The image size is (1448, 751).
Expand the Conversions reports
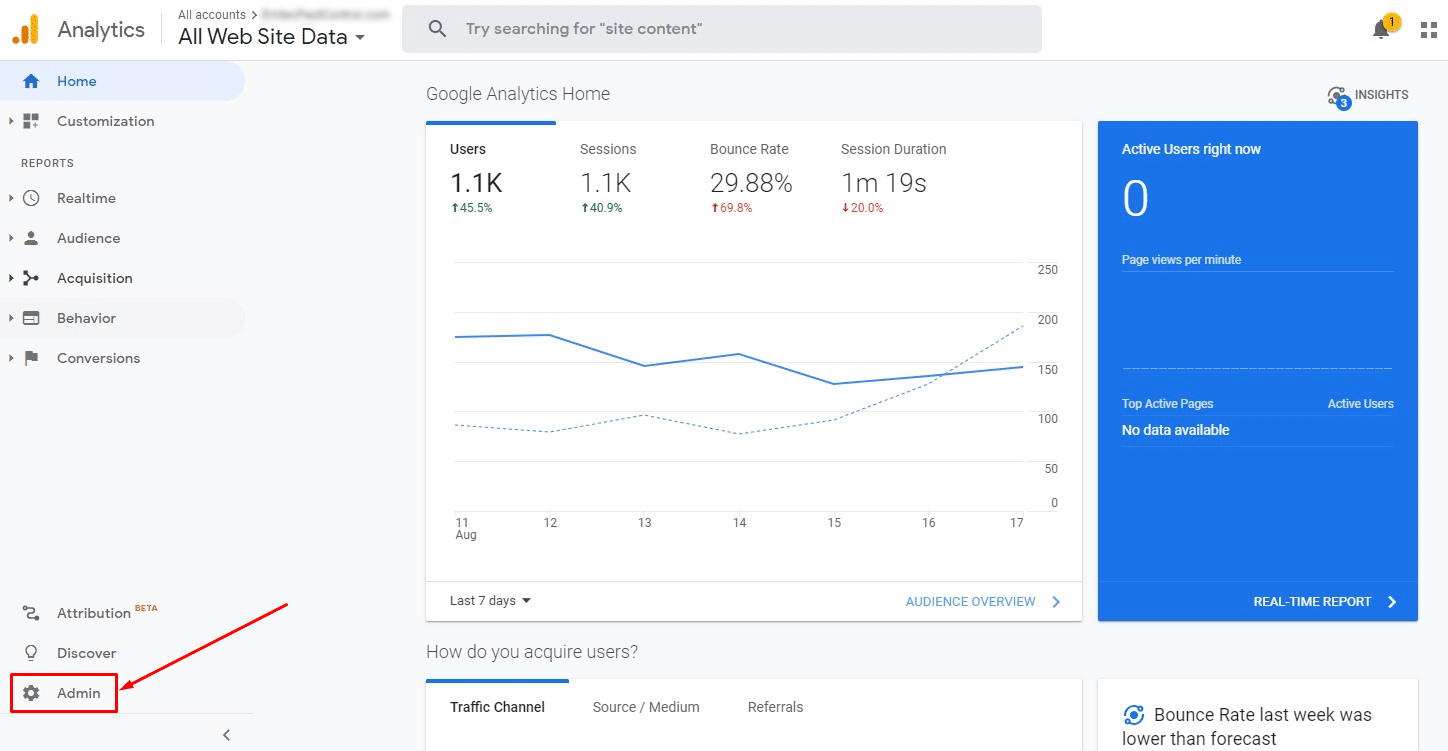tap(11, 358)
